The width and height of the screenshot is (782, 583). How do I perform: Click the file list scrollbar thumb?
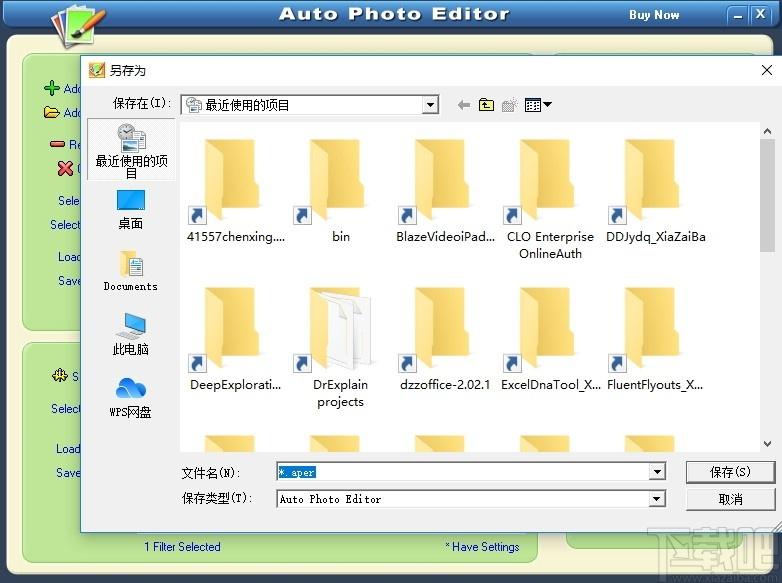click(767, 195)
